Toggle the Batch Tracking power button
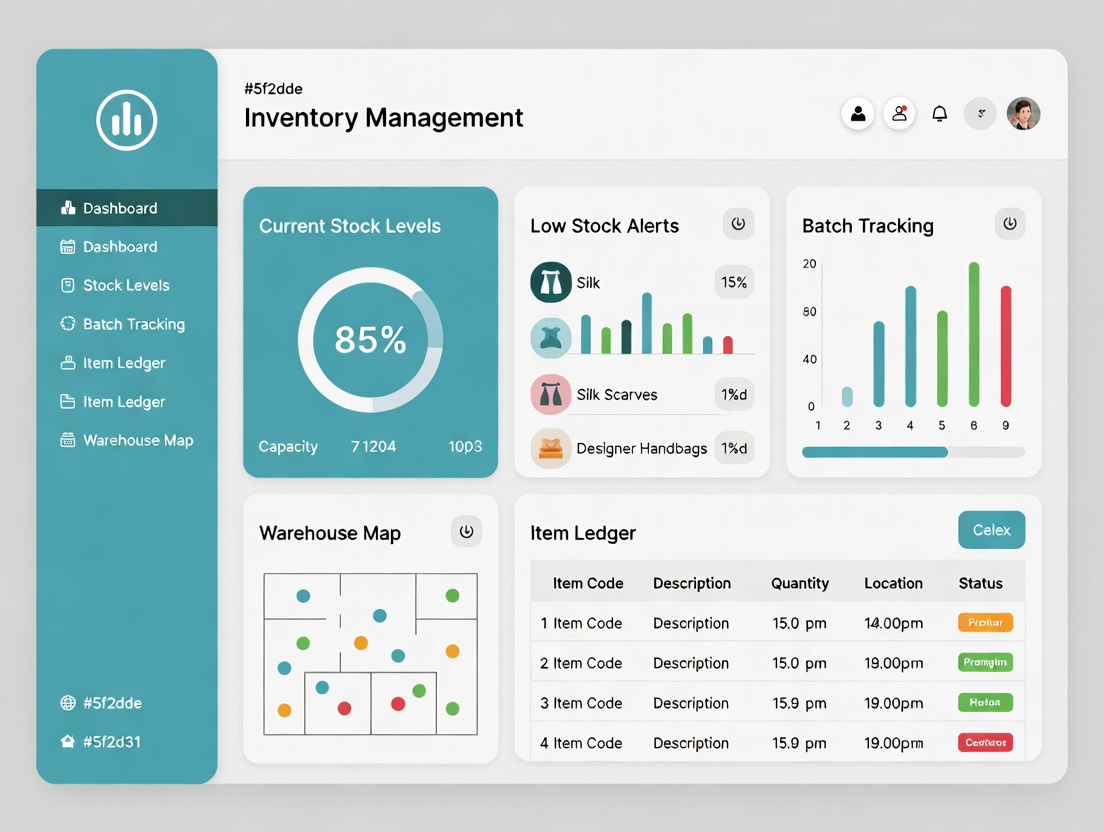The width and height of the screenshot is (1104, 832). coord(1010,225)
